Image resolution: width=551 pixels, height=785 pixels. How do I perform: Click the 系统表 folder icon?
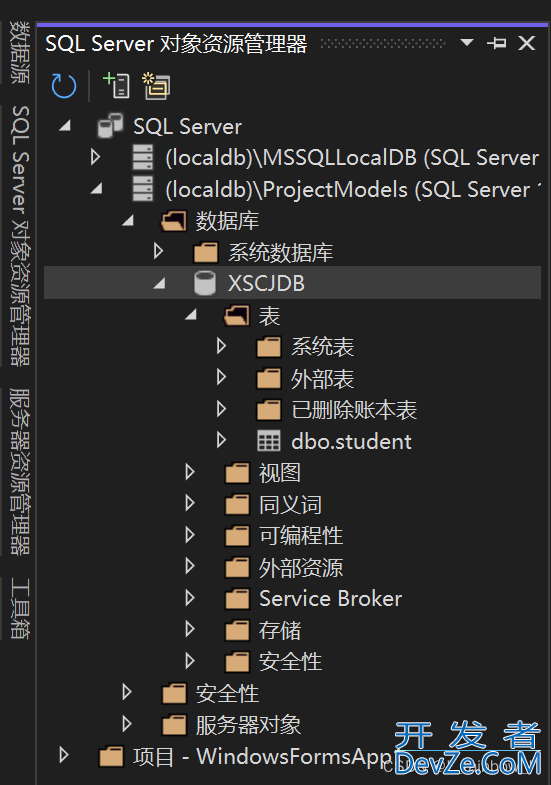pyautogui.click(x=269, y=347)
